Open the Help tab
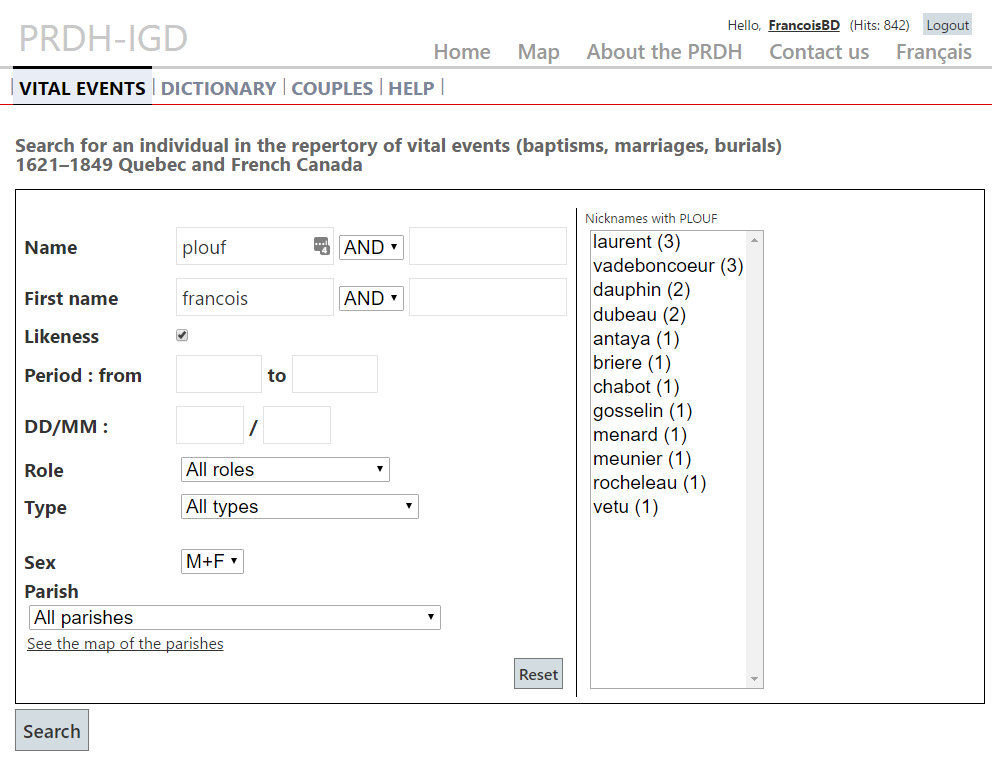The width and height of the screenshot is (993, 758). click(x=411, y=88)
